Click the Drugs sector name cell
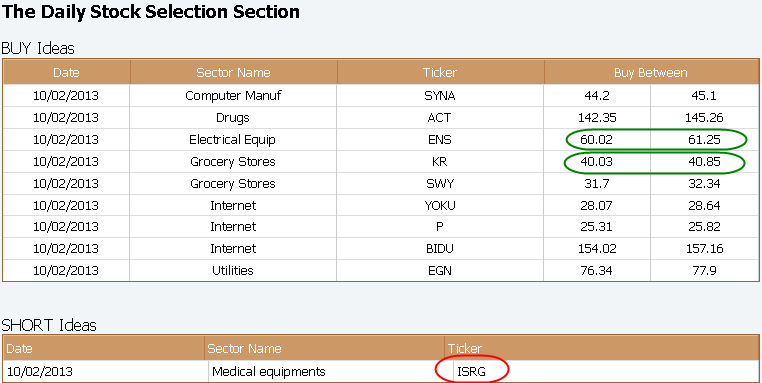This screenshot has height=383, width=762. pyautogui.click(x=233, y=118)
